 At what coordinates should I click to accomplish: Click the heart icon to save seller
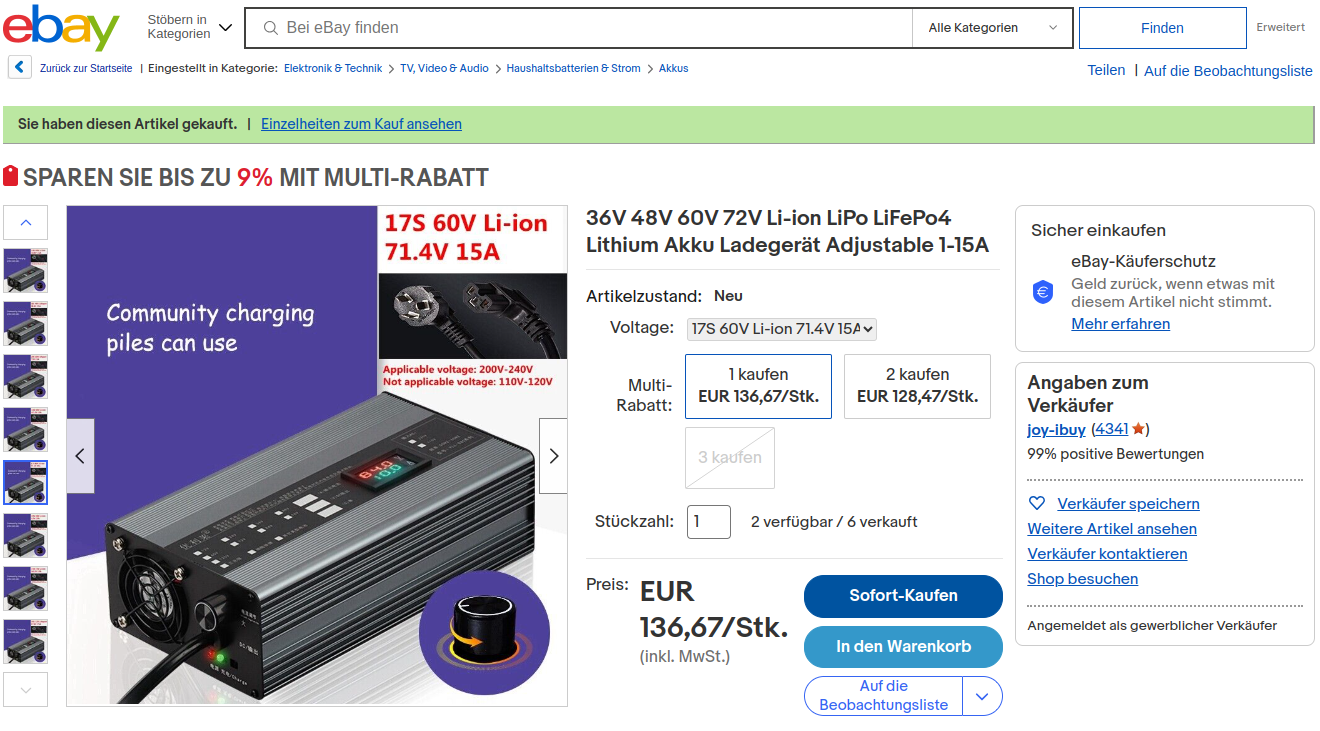pos(1037,504)
